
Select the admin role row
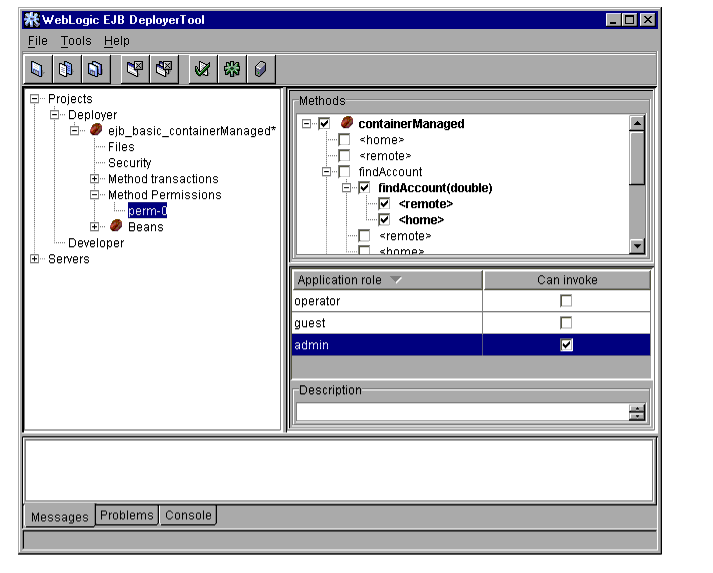[471, 345]
